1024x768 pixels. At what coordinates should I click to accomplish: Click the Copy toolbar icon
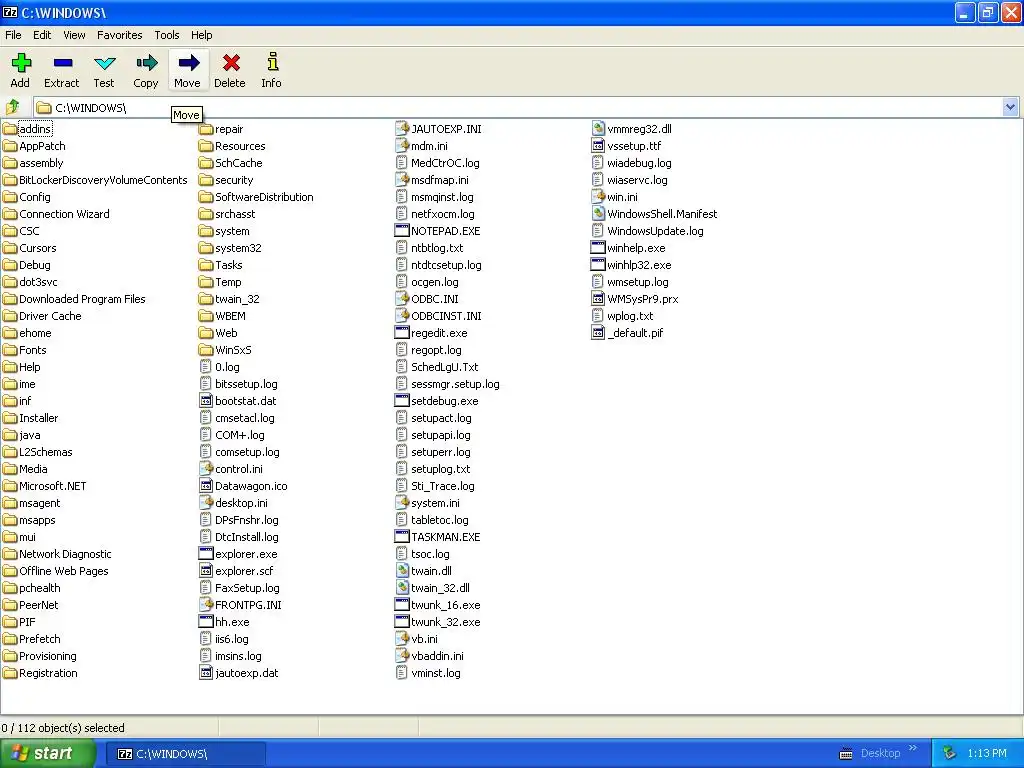[146, 63]
